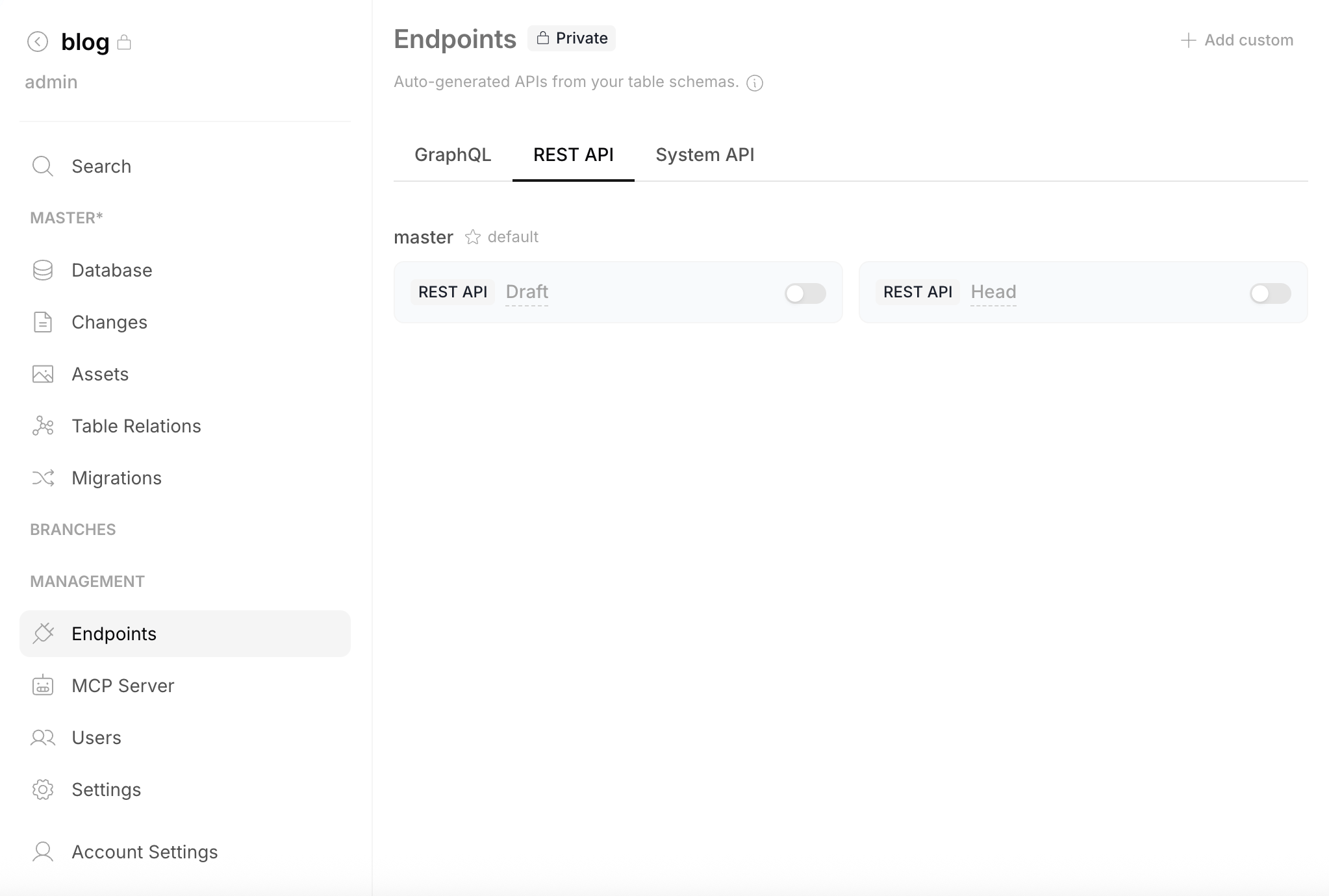This screenshot has height=896, width=1329.
Task: Enable the Draft REST API toggle
Action: (x=804, y=293)
